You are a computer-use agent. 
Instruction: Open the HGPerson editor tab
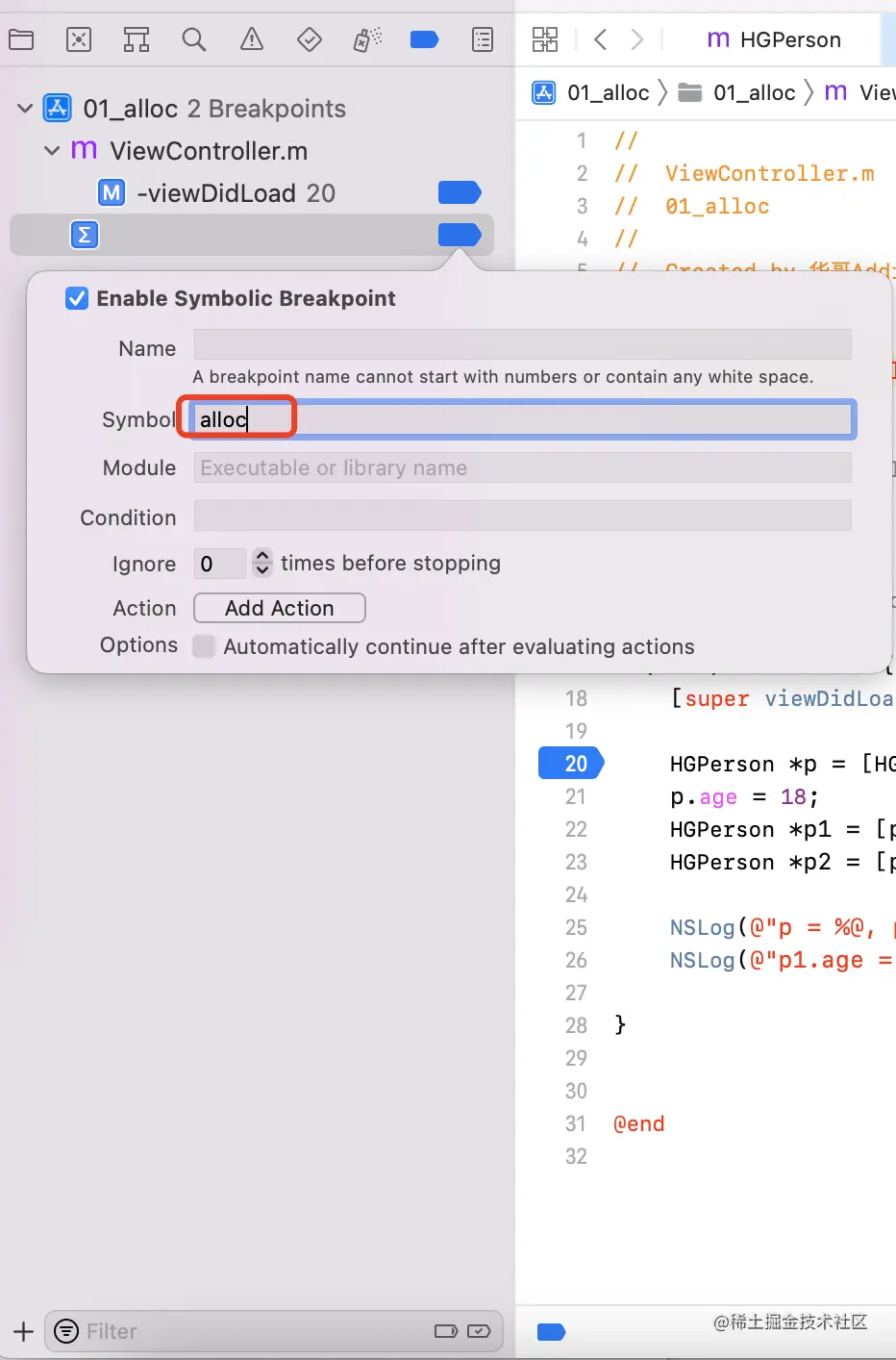click(774, 39)
